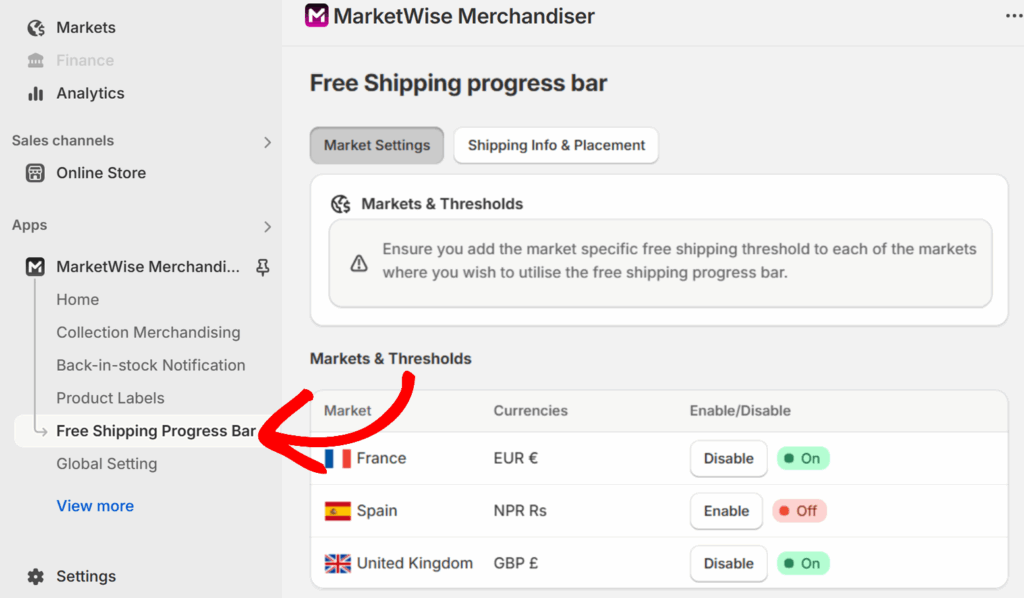Click View more to expand app links
This screenshot has height=598, width=1024.
95,506
